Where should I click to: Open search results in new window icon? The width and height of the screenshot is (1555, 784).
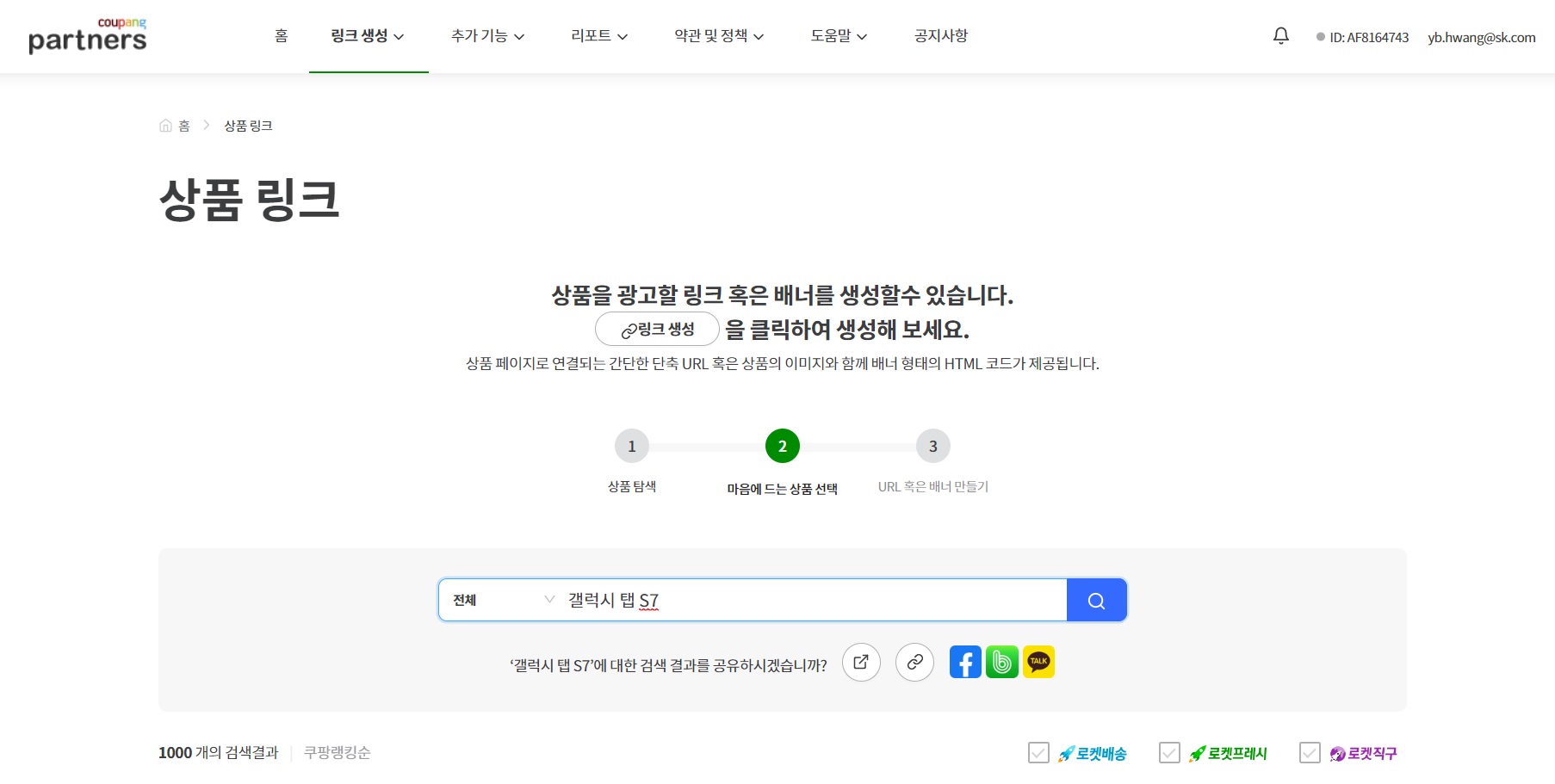[x=861, y=662]
